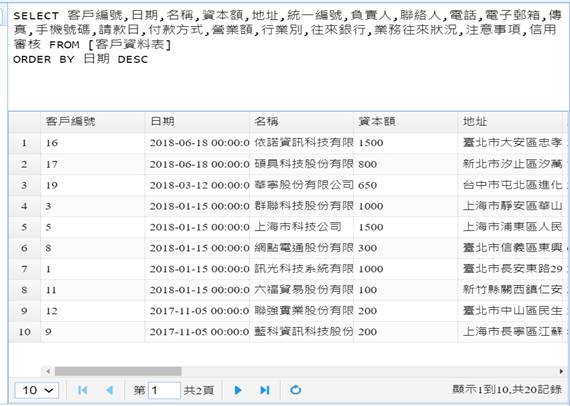Click address 臺北市中山區民生 cell
The image size is (570, 406).
tap(510, 311)
